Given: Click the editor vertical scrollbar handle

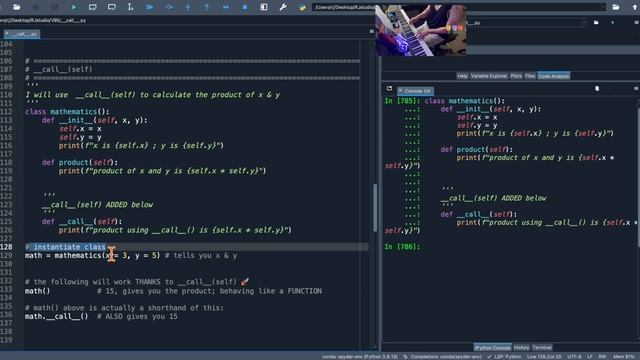Looking at the screenshot, I should 375,208.
